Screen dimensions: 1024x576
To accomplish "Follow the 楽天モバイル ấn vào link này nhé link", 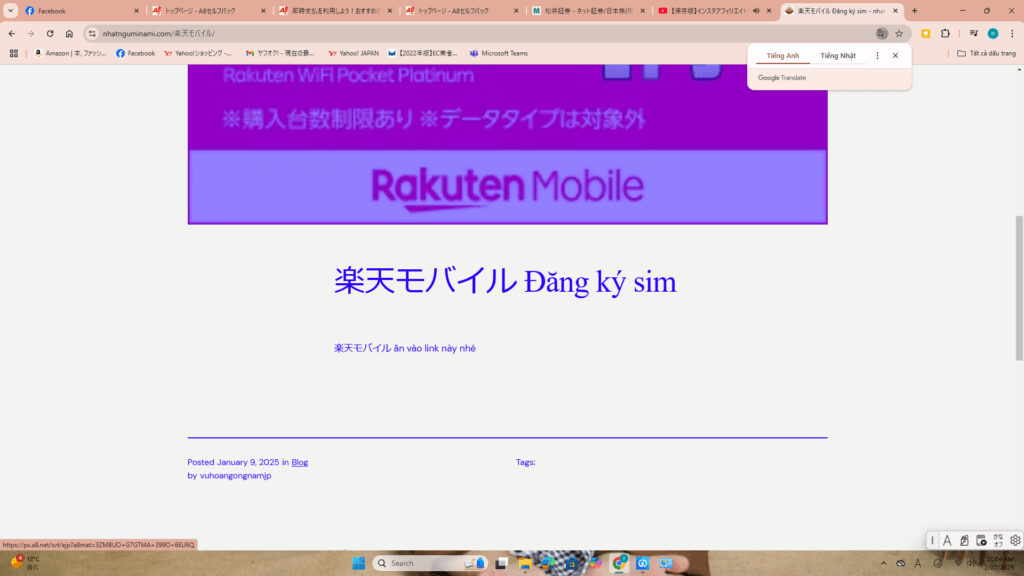I will coord(404,348).
